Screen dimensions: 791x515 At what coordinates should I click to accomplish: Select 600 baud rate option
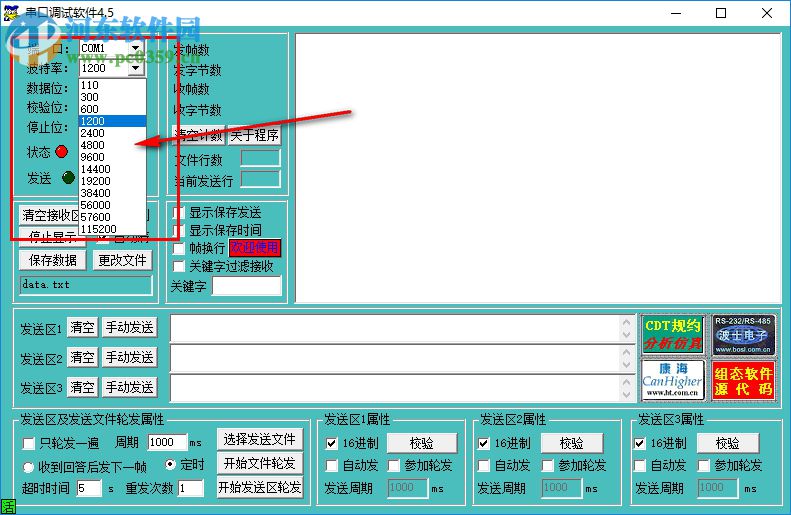[112, 109]
